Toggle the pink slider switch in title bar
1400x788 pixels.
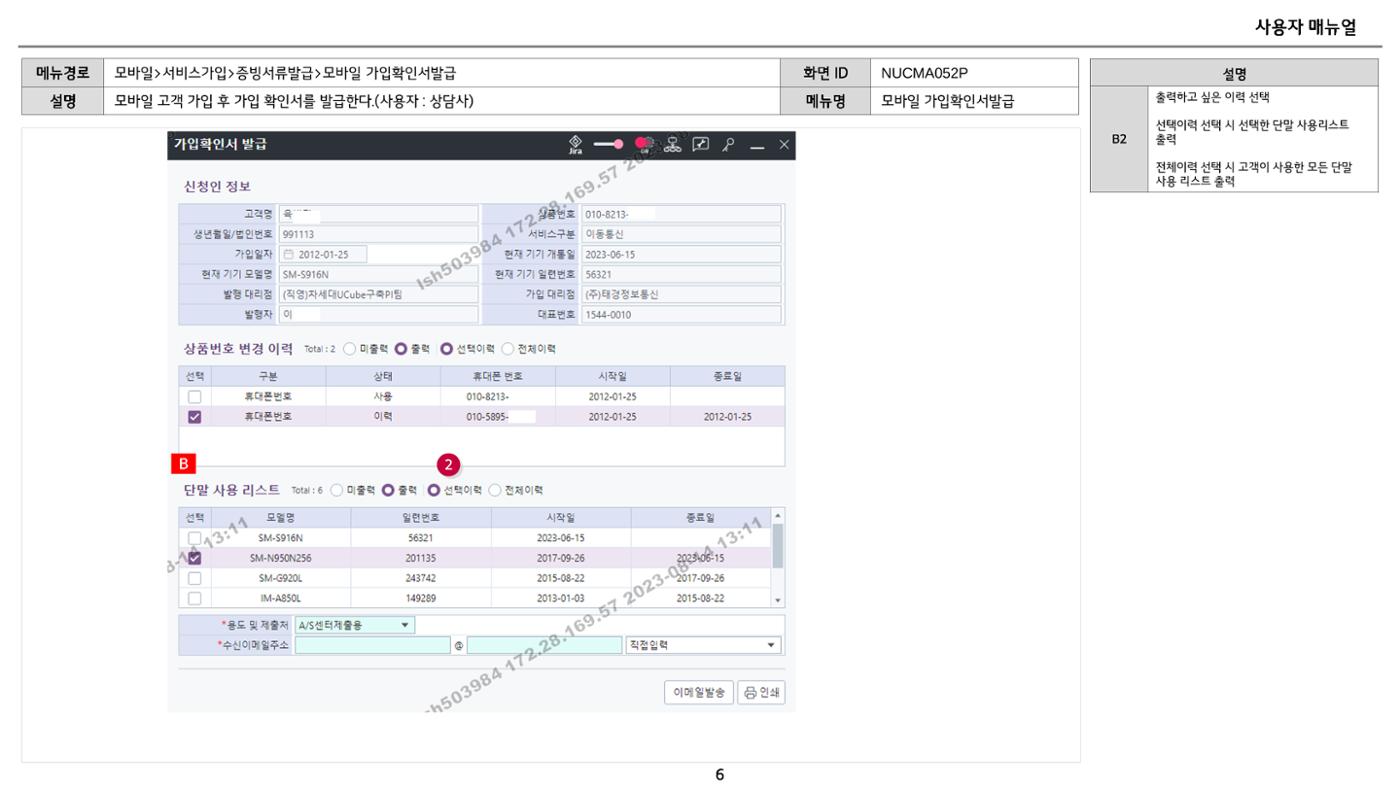(608, 145)
